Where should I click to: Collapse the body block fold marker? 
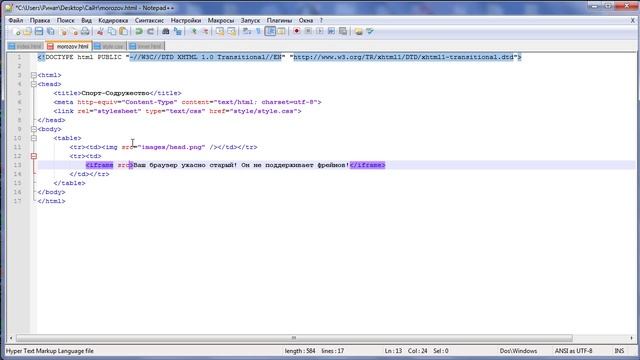pos(34,129)
